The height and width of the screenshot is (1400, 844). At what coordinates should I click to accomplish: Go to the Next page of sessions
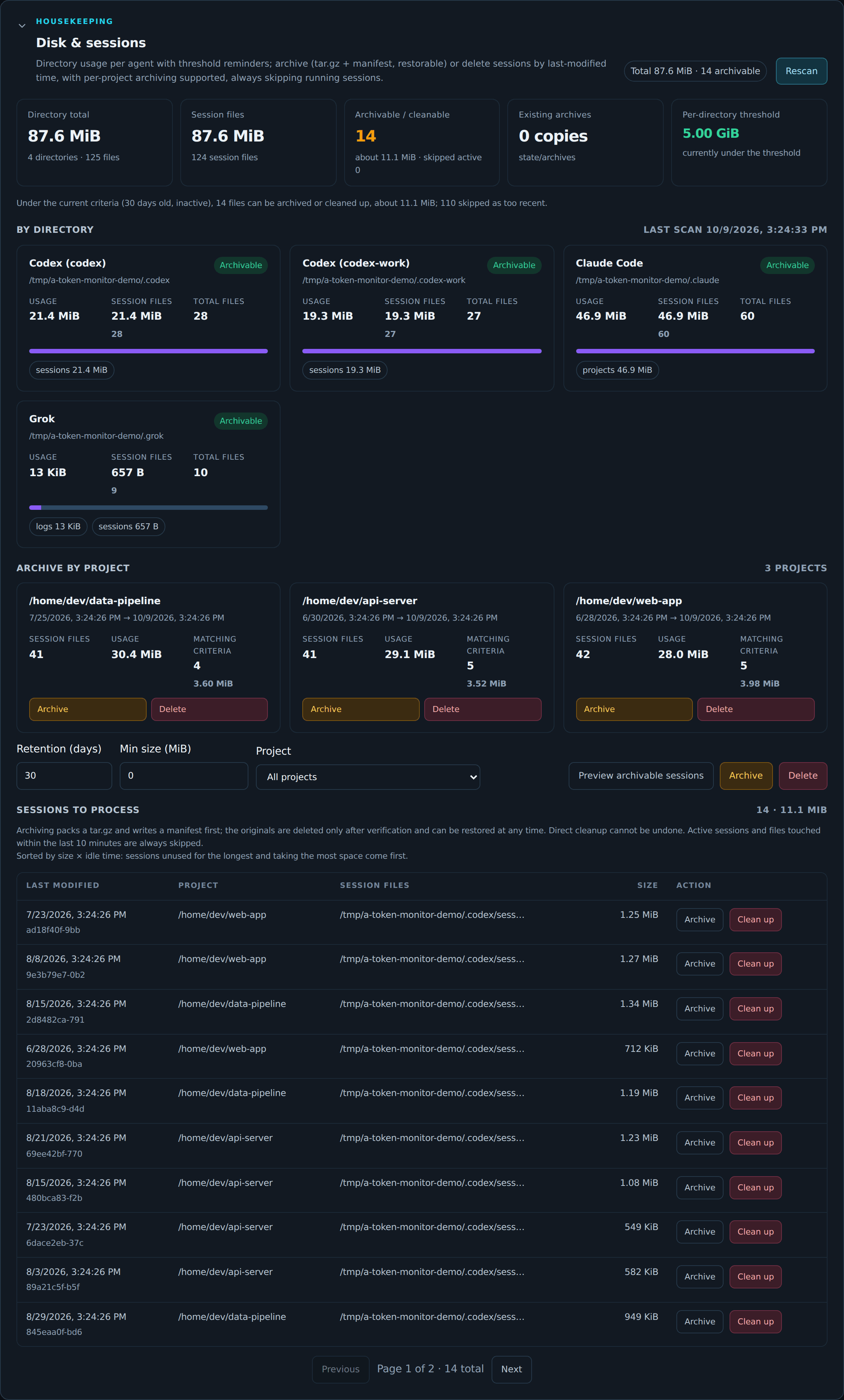pyautogui.click(x=511, y=1369)
